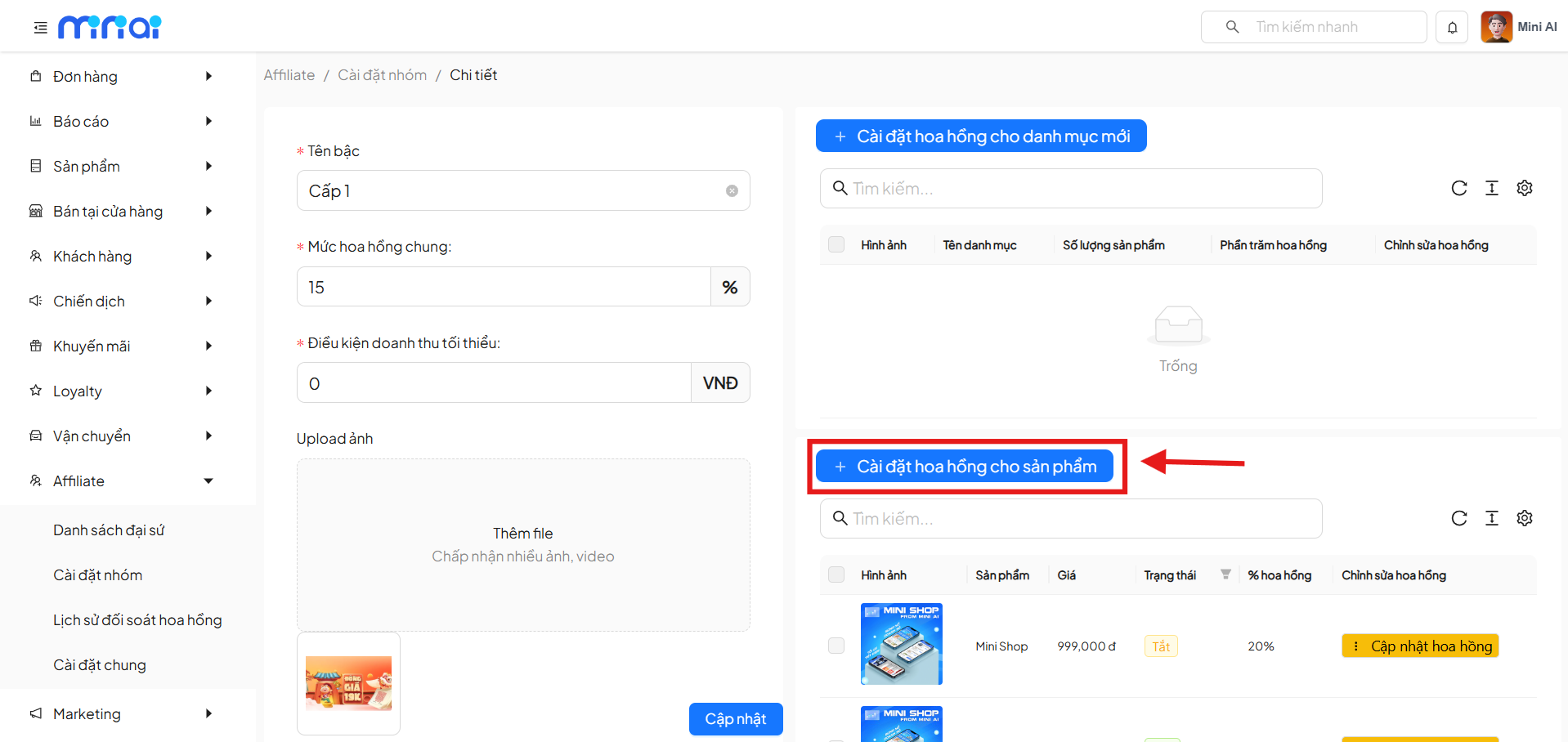Tick the Mini Shop product checkbox
1568x742 pixels.
pyautogui.click(x=836, y=646)
